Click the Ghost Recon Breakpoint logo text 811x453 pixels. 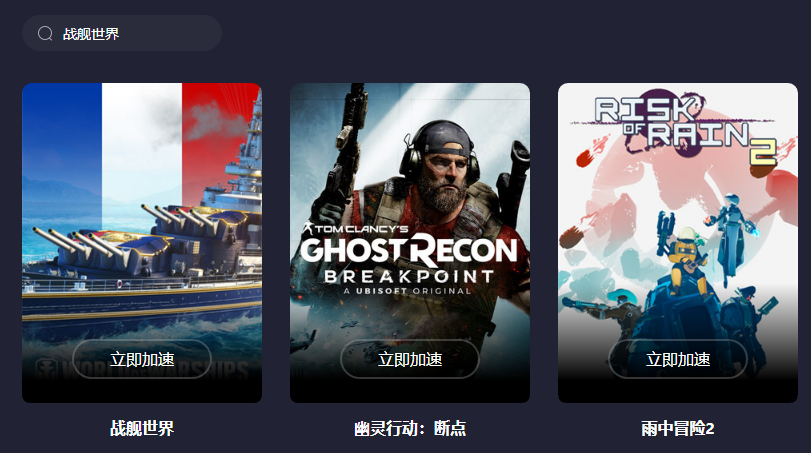tap(409, 259)
